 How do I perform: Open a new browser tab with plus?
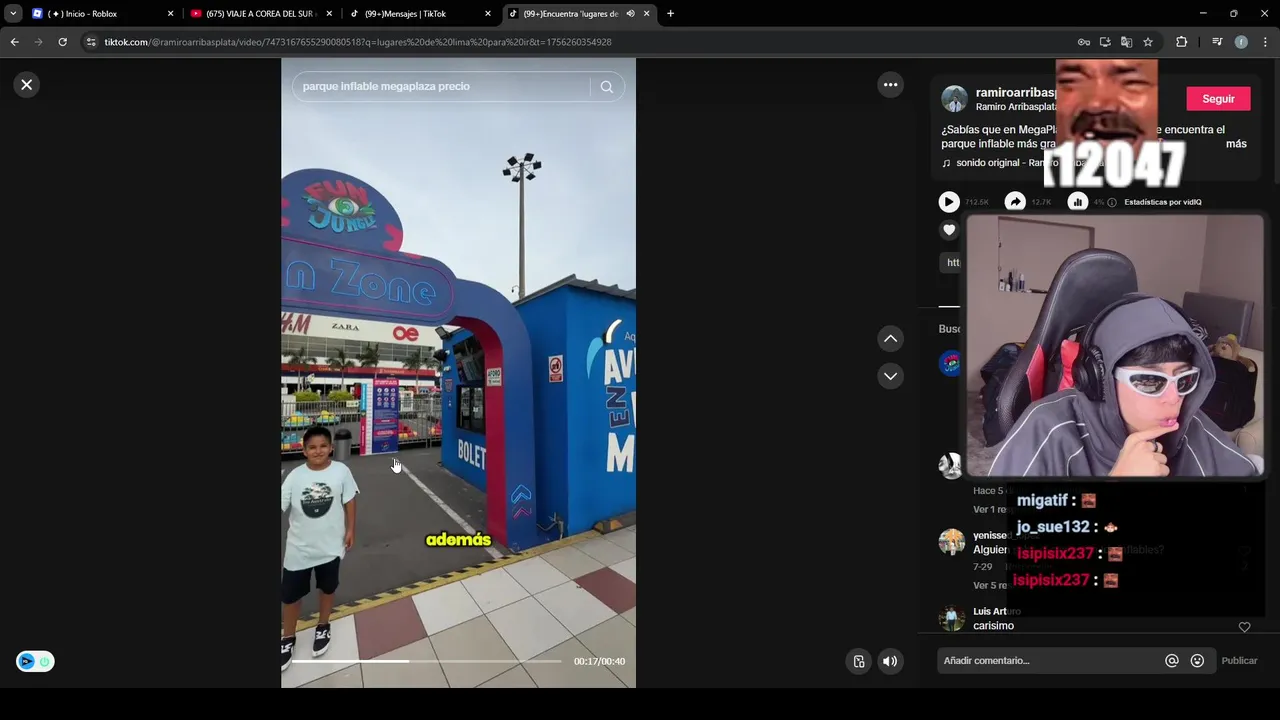coord(670,14)
